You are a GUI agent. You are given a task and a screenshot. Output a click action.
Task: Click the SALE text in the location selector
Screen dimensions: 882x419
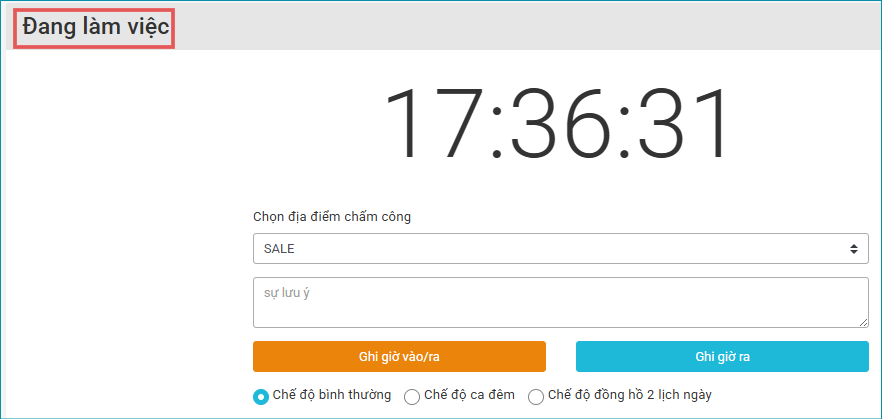(x=279, y=249)
